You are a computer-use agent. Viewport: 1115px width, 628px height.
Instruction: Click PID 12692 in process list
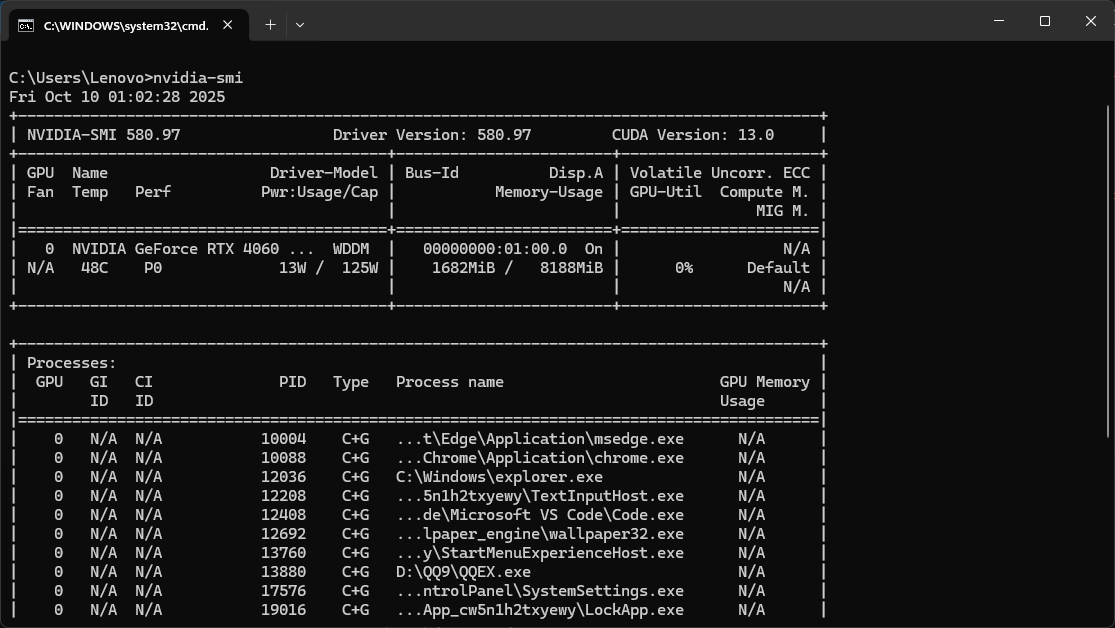(x=284, y=534)
